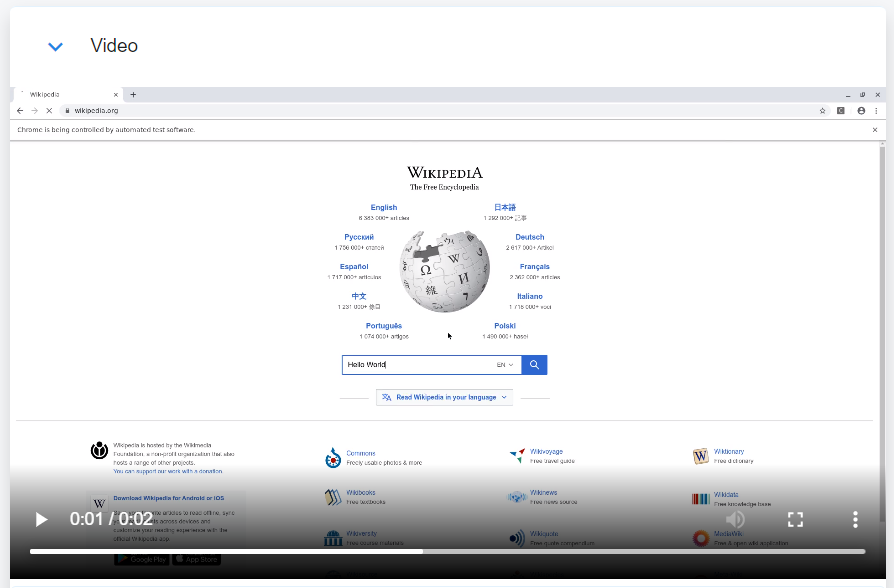Open the Wikibooks icon
894x588 pixels.
coord(333,497)
